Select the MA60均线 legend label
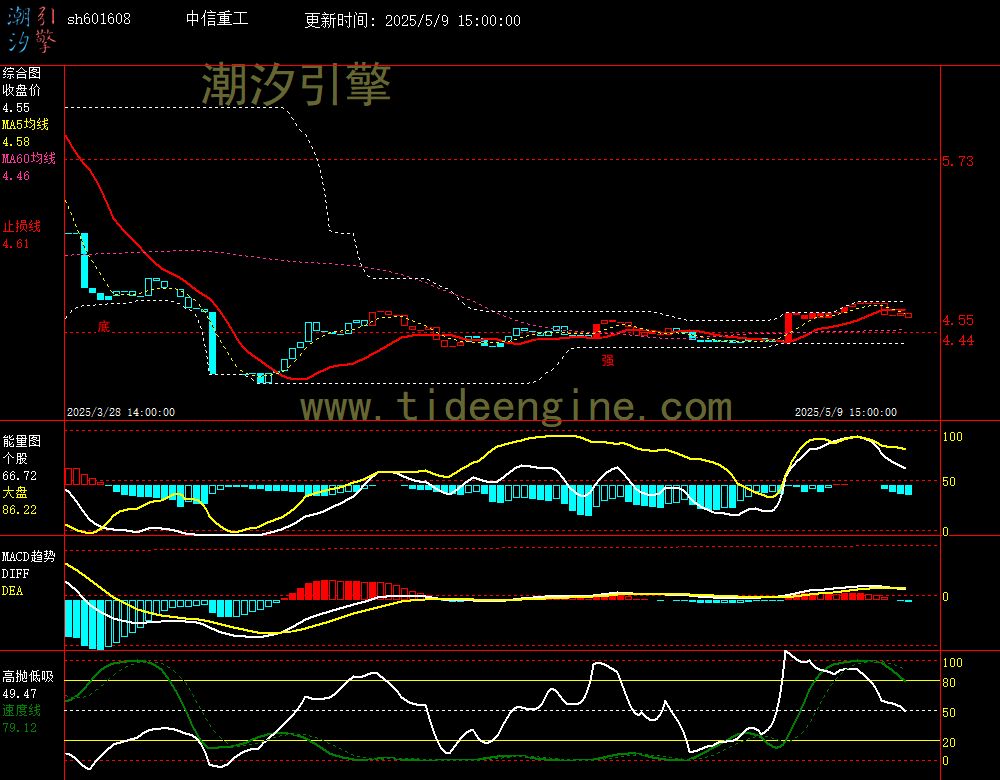 click(x=29, y=158)
